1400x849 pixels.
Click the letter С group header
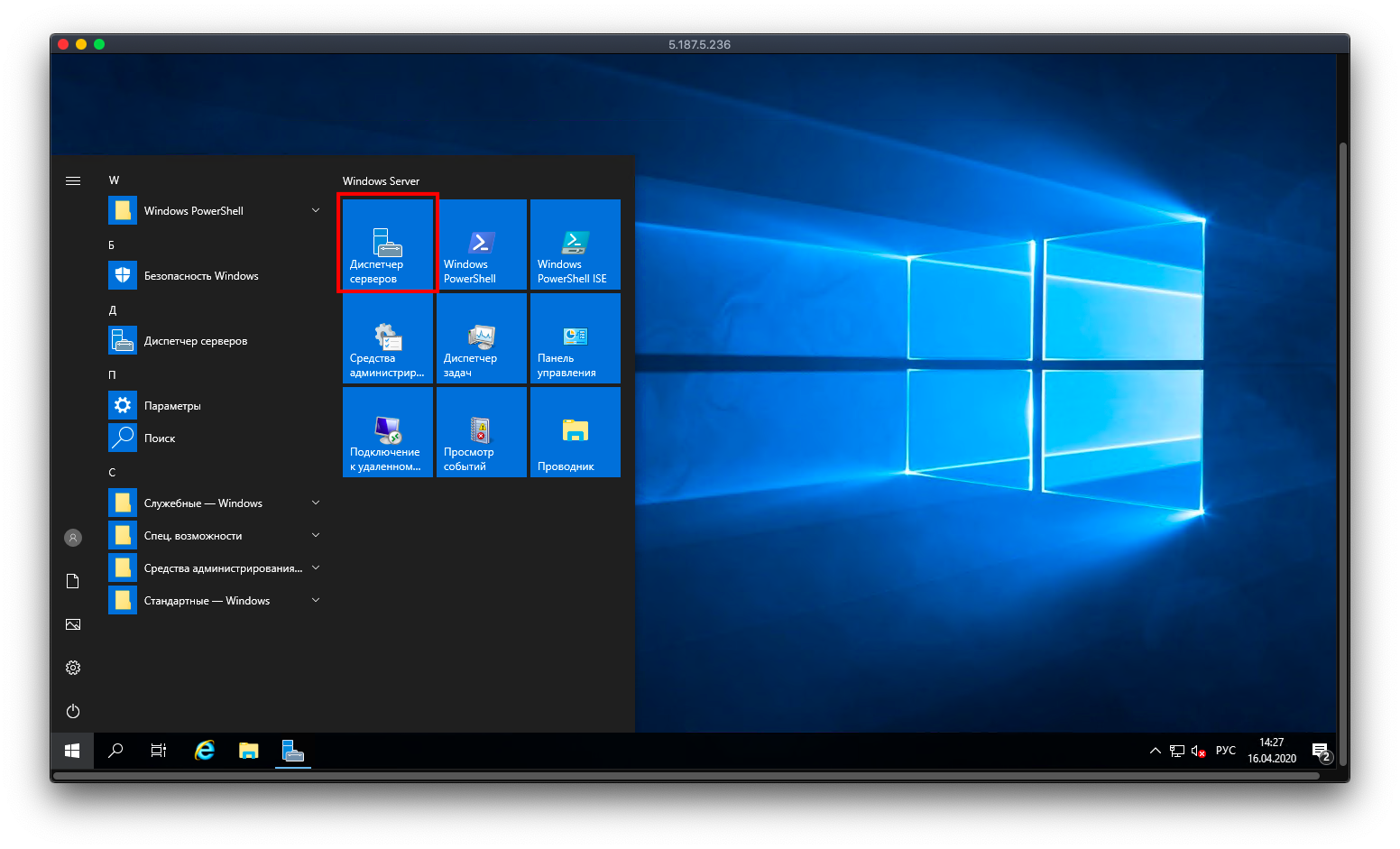(x=112, y=473)
